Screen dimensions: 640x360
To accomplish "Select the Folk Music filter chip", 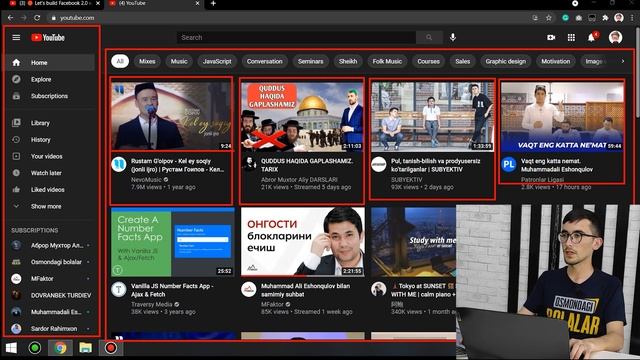I will coord(387,61).
